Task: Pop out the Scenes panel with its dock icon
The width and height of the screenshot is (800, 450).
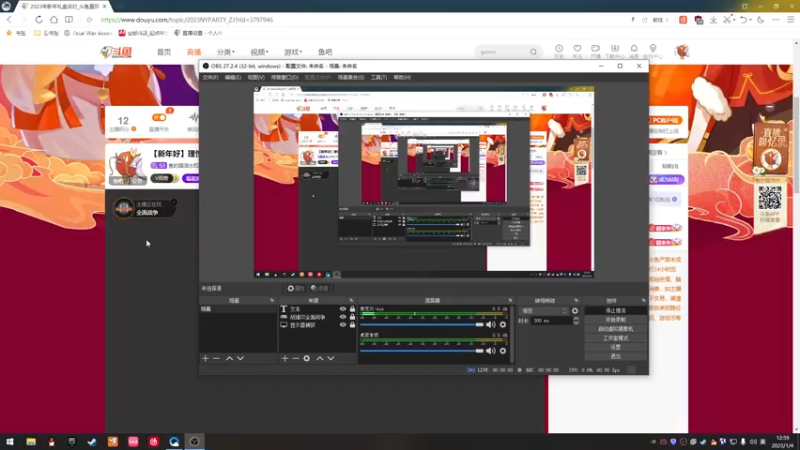Action: [x=272, y=301]
